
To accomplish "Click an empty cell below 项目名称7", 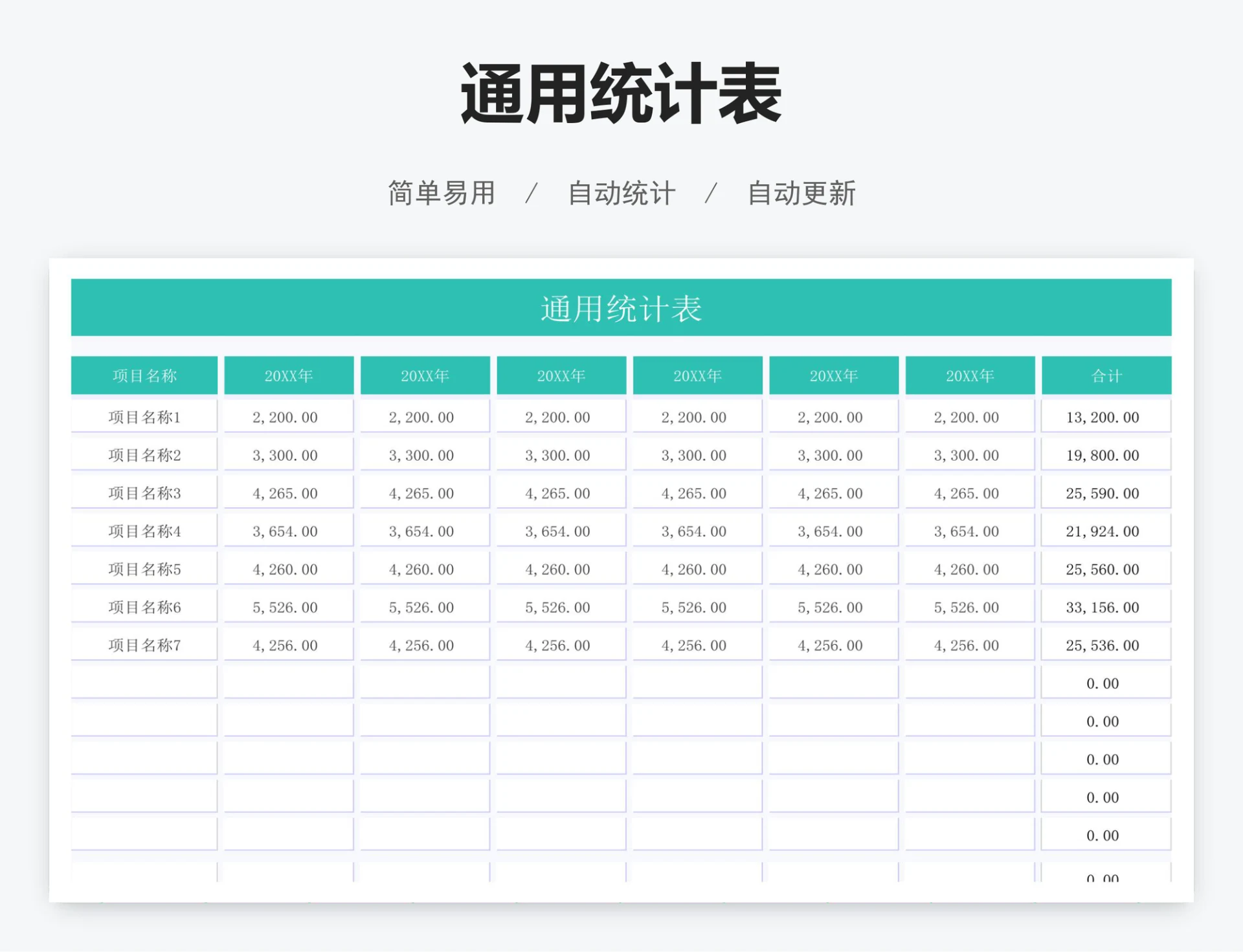I will coord(144,681).
